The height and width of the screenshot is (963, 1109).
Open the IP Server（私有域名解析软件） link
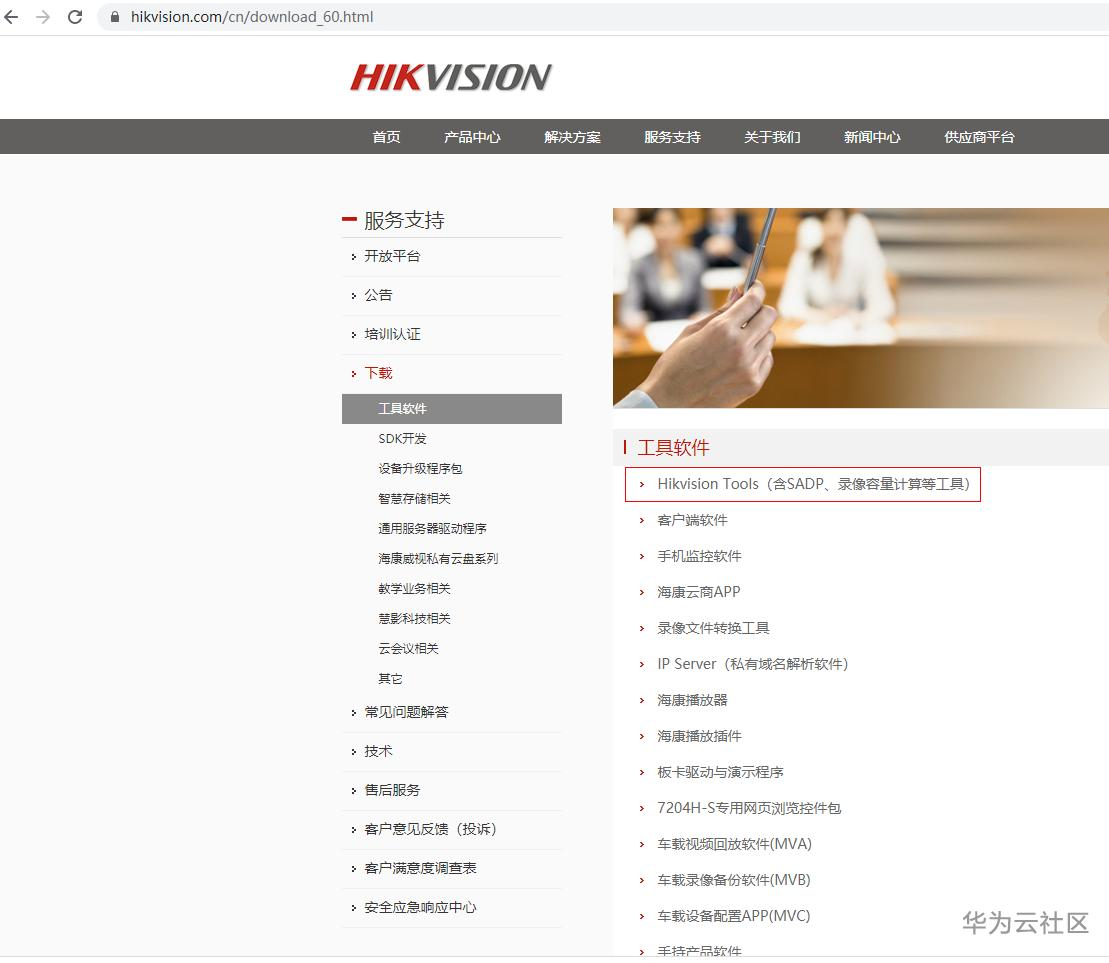coord(753,664)
